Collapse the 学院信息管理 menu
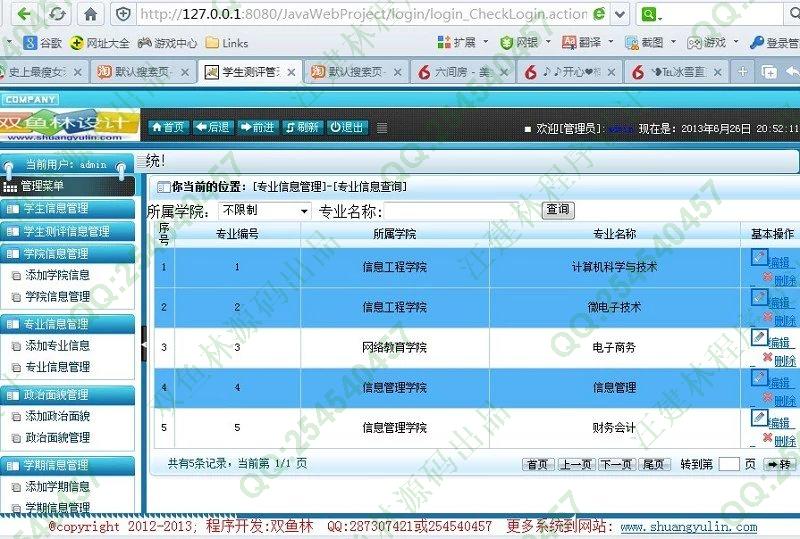 click(67, 254)
